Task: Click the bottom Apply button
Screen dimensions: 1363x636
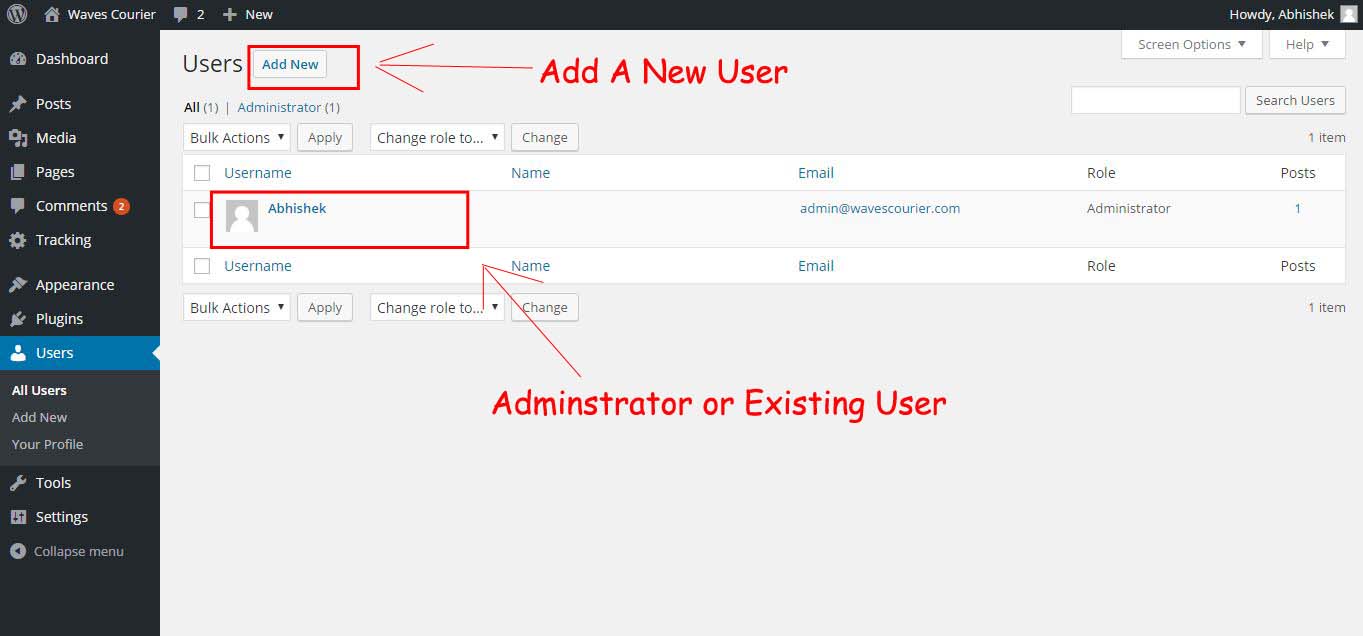Action: pos(325,307)
